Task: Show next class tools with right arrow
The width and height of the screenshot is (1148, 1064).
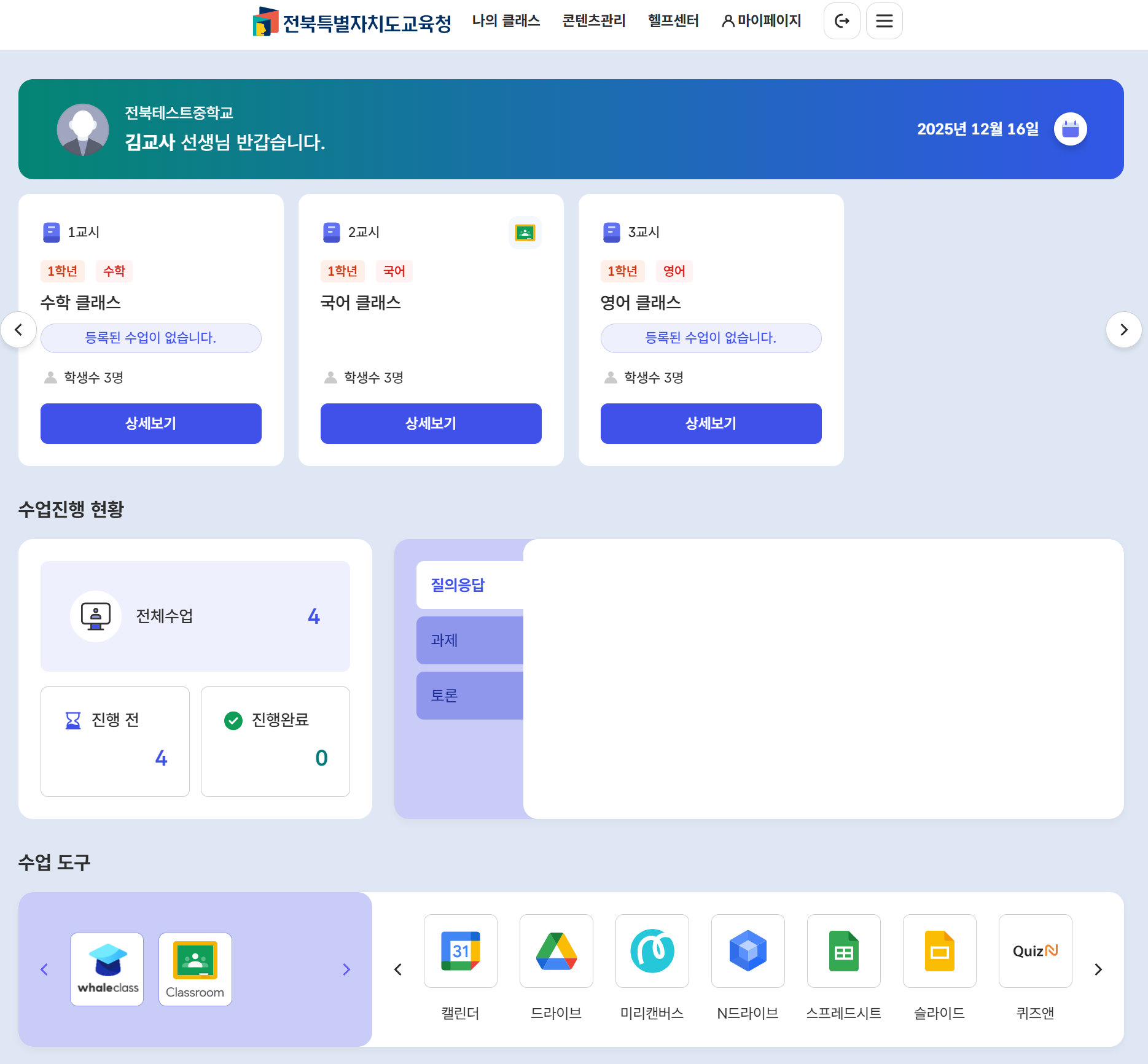Action: tap(1098, 969)
